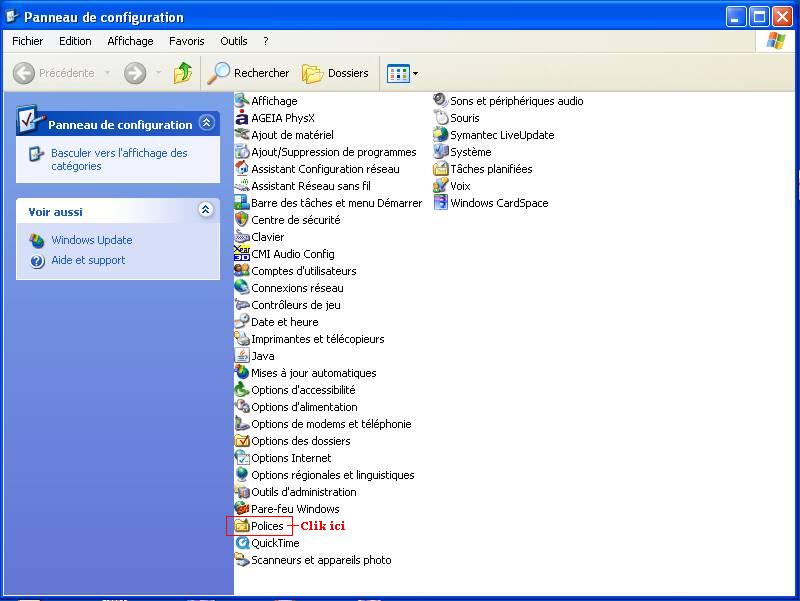Image resolution: width=800 pixels, height=601 pixels.
Task: Open Comptes d'utilisateurs icon
Action: tap(242, 271)
